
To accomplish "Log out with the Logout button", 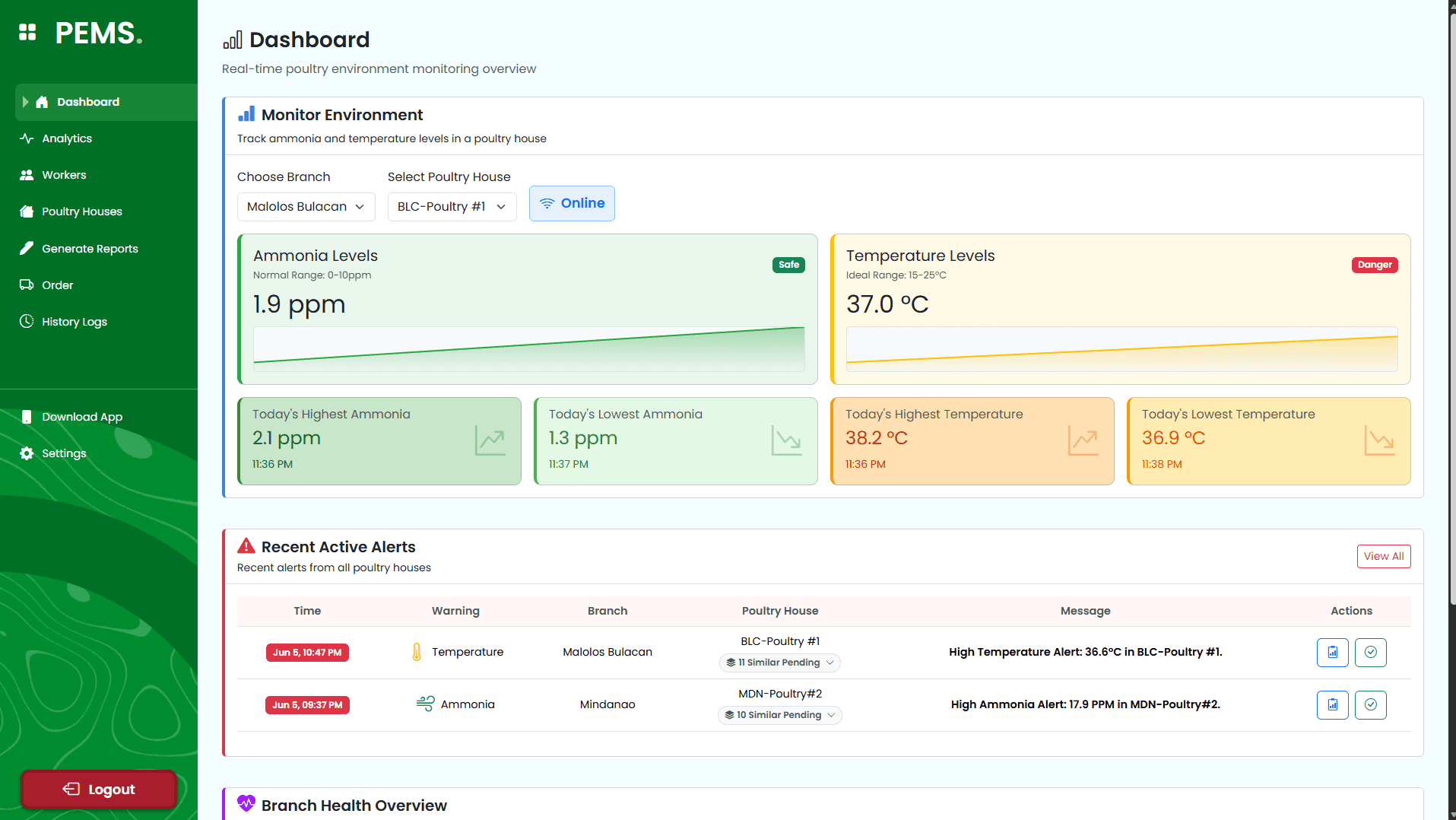I will pyautogui.click(x=99, y=789).
